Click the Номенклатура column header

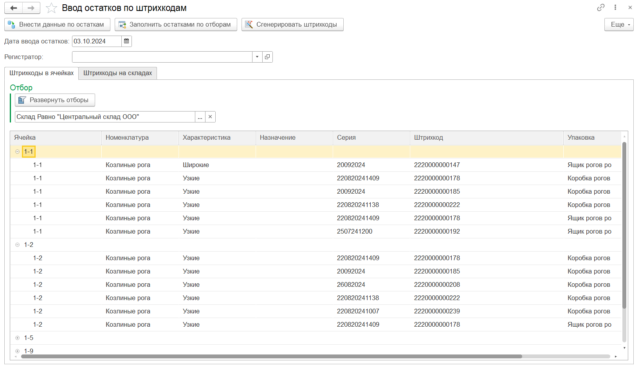[140, 138]
